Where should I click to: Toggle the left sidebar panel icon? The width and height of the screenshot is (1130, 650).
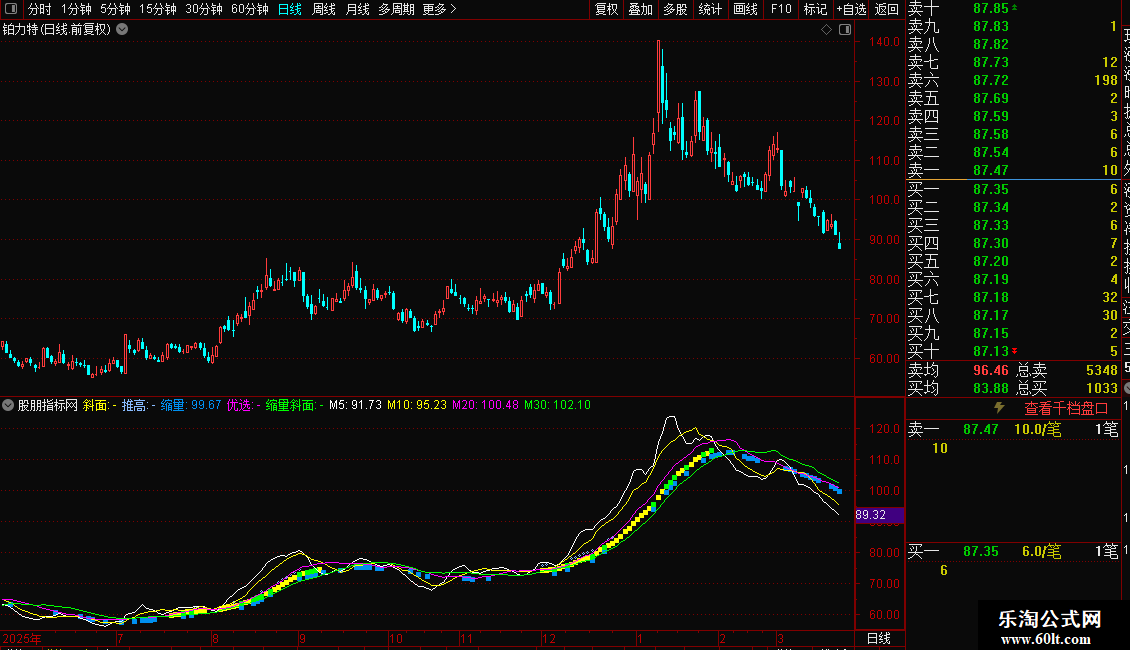(11, 9)
